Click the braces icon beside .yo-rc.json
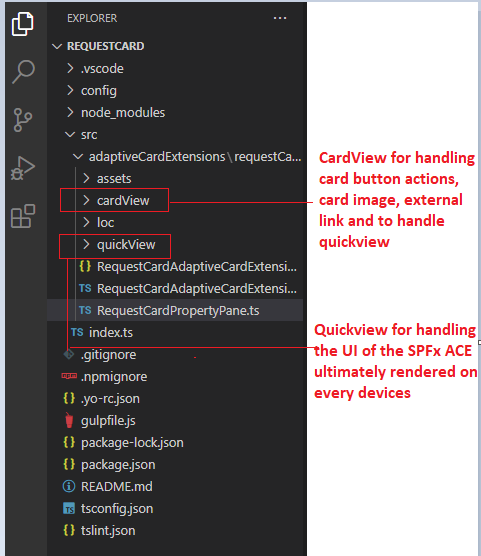The width and height of the screenshot is (481, 556). [x=69, y=398]
